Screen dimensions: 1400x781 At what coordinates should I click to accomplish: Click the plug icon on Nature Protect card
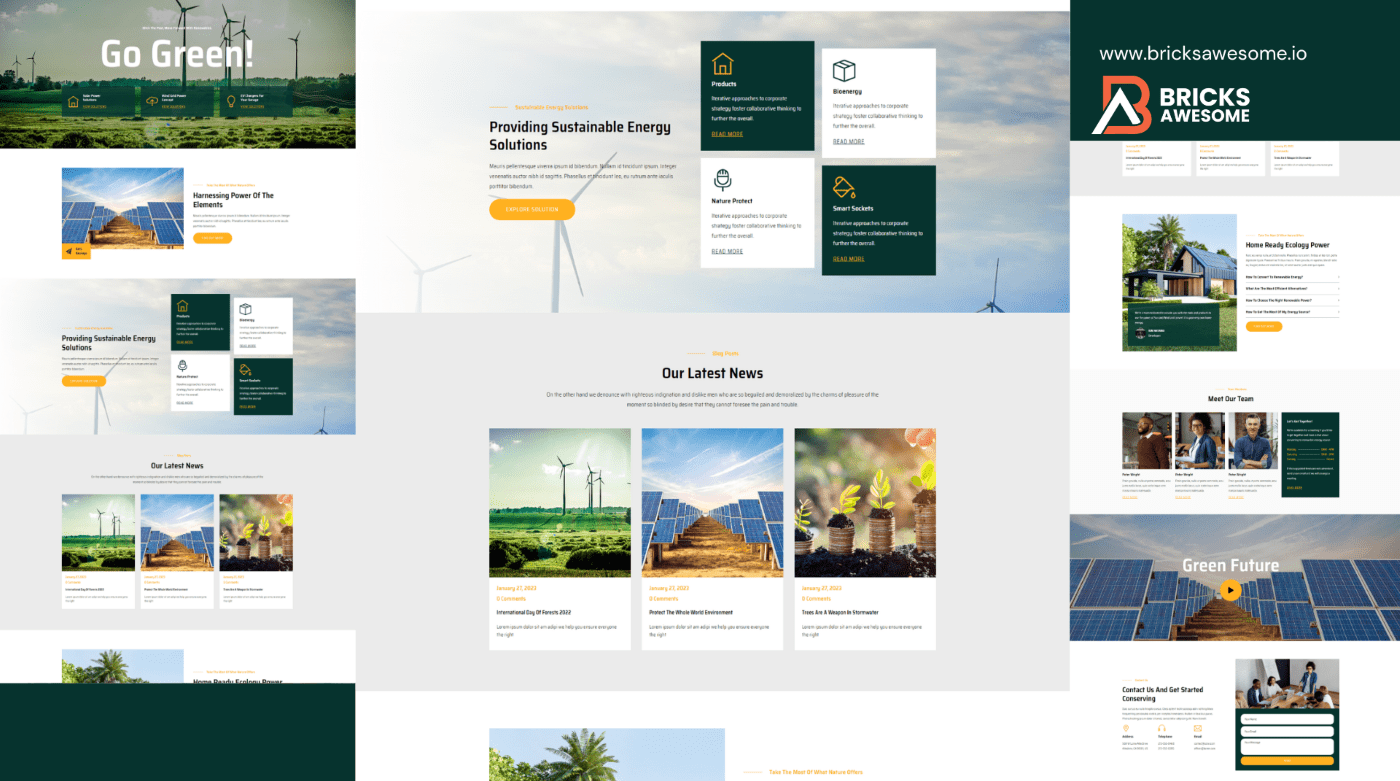click(720, 181)
